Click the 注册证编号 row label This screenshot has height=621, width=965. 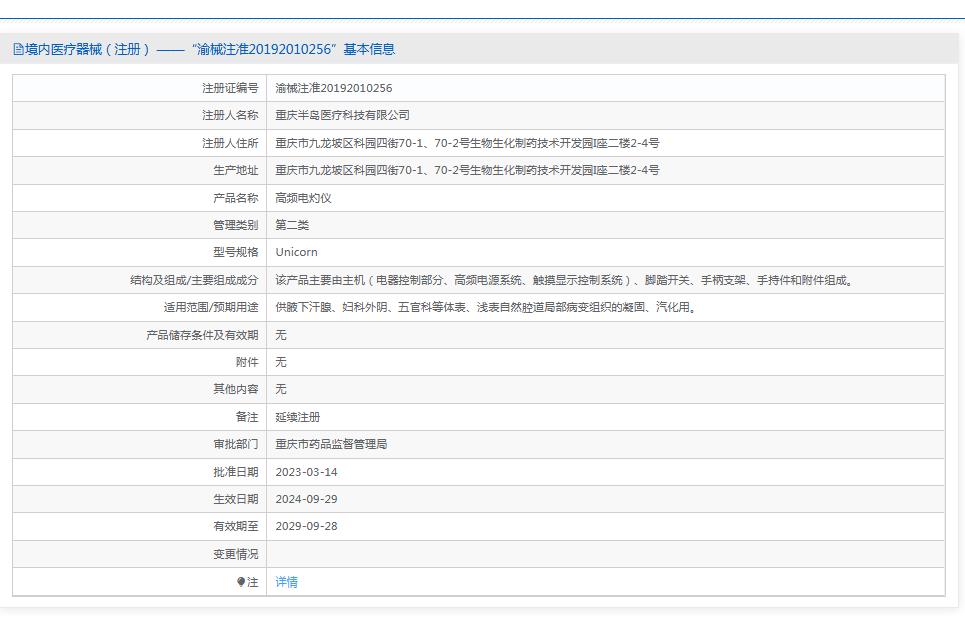tap(230, 87)
